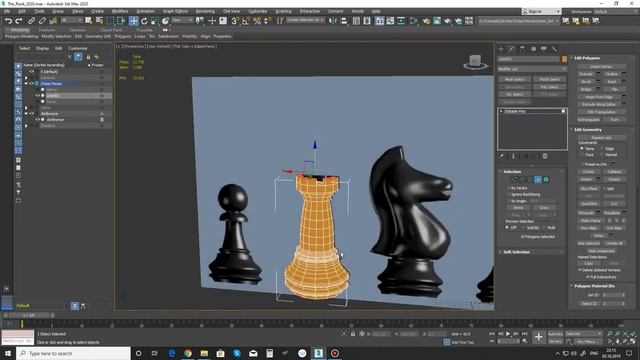Click the Mirror tool icon
640x360 pixels.
333,20
